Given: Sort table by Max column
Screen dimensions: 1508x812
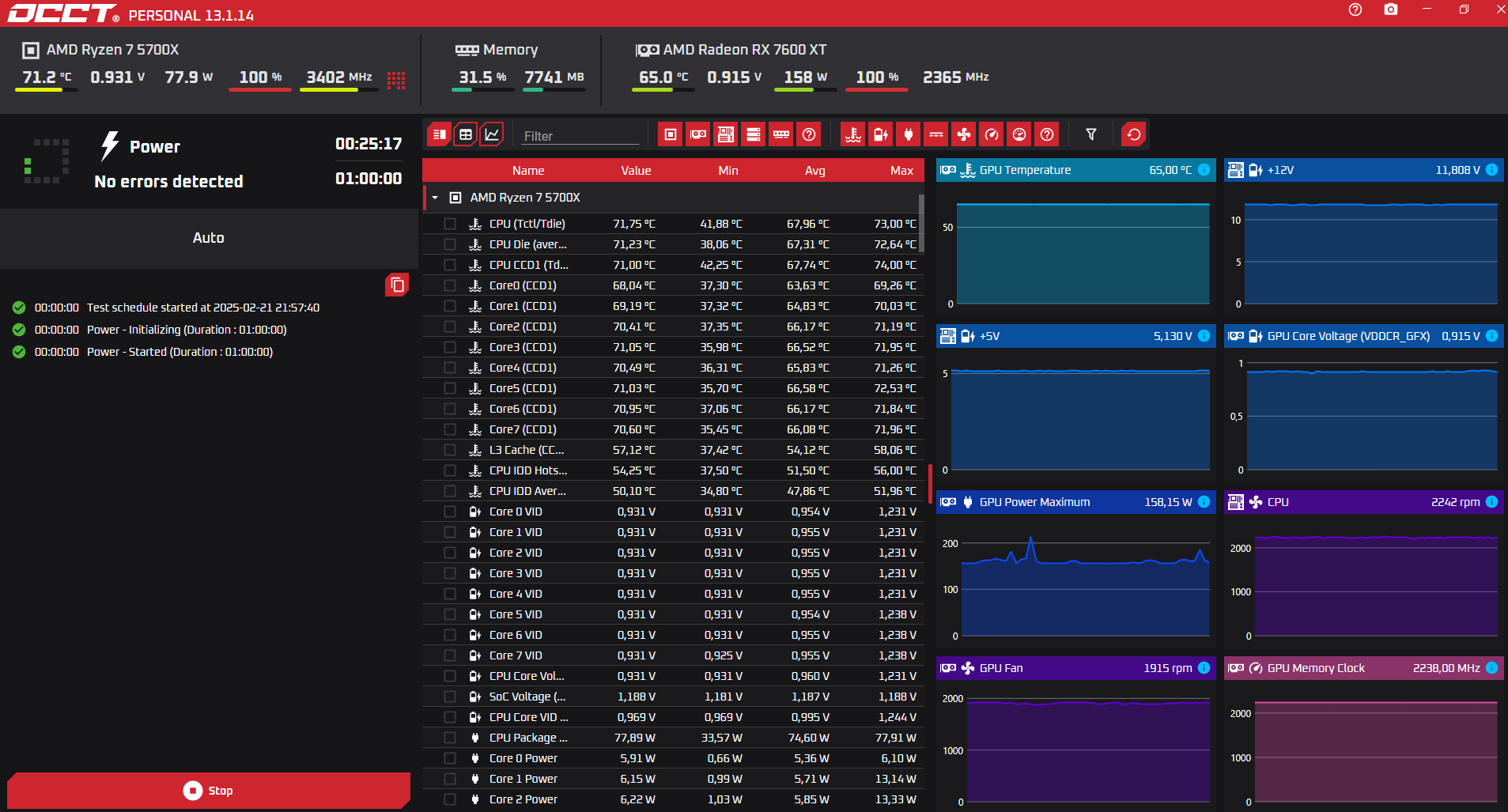Looking at the screenshot, I should [x=901, y=171].
